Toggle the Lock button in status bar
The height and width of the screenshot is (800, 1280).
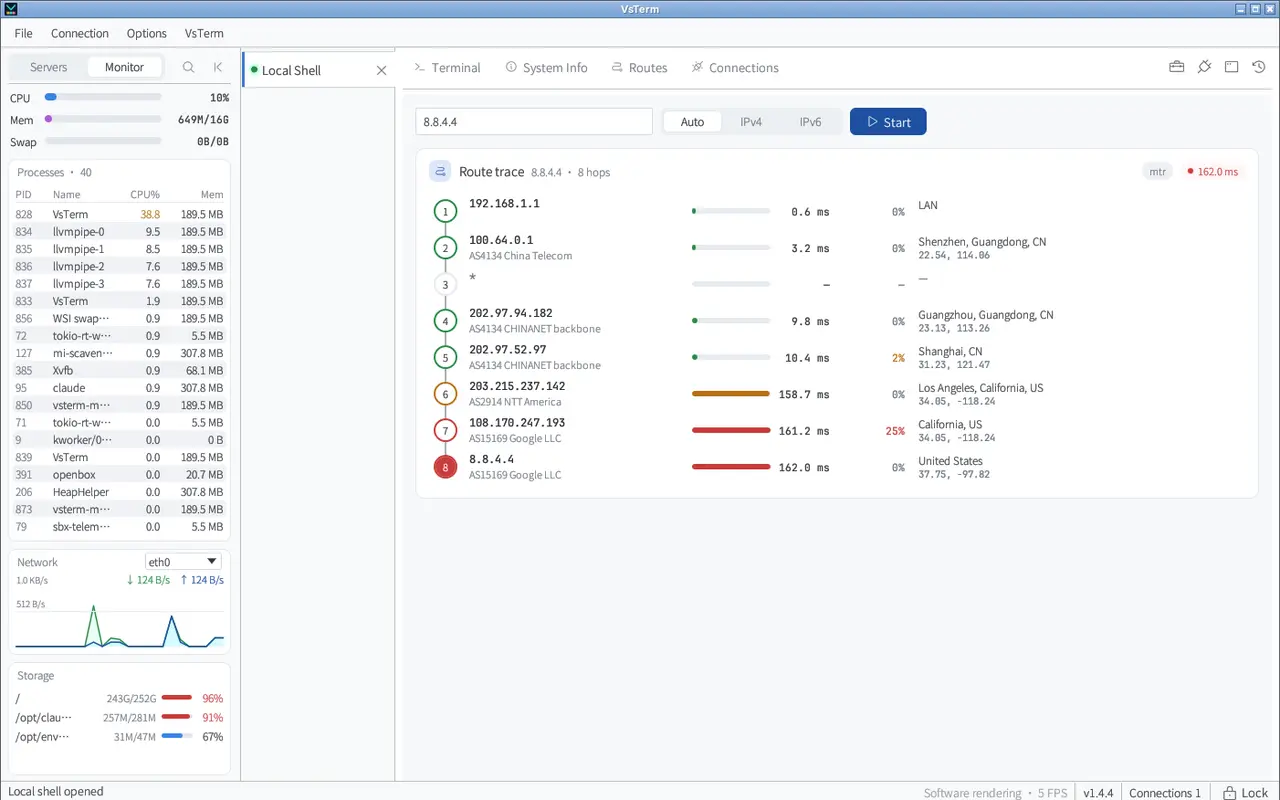(1245, 792)
